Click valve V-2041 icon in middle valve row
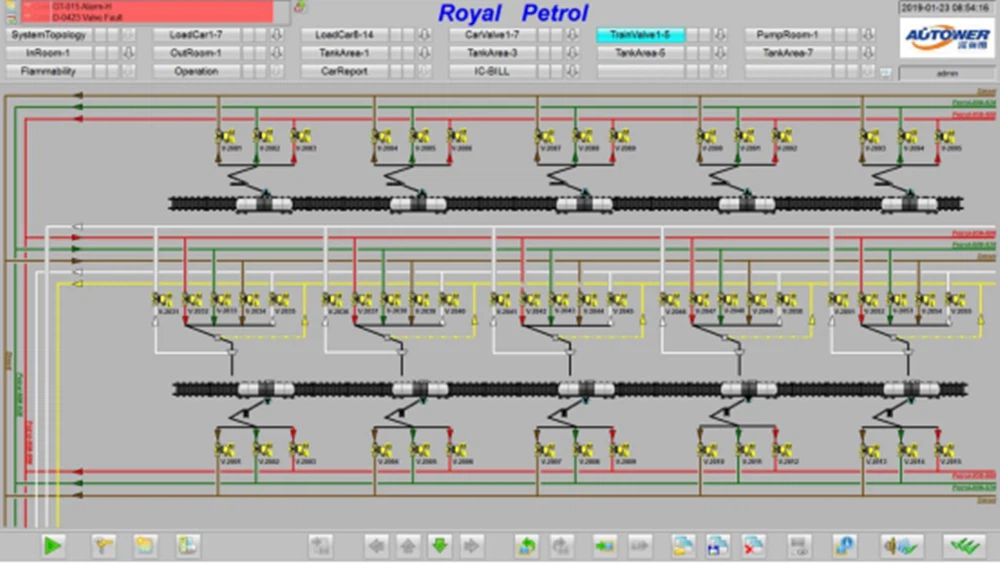Image resolution: width=1000 pixels, height=564 pixels. pyautogui.click(x=501, y=300)
